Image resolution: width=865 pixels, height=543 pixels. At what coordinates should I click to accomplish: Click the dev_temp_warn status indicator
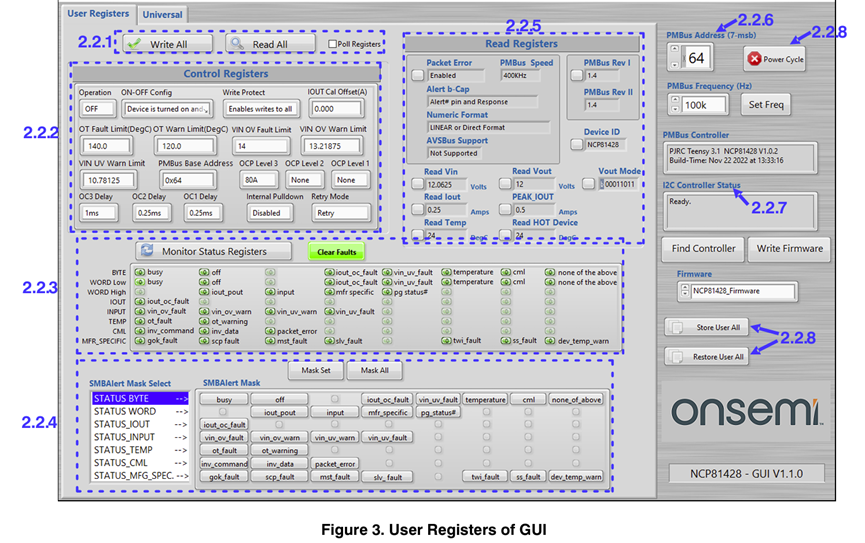click(x=551, y=341)
